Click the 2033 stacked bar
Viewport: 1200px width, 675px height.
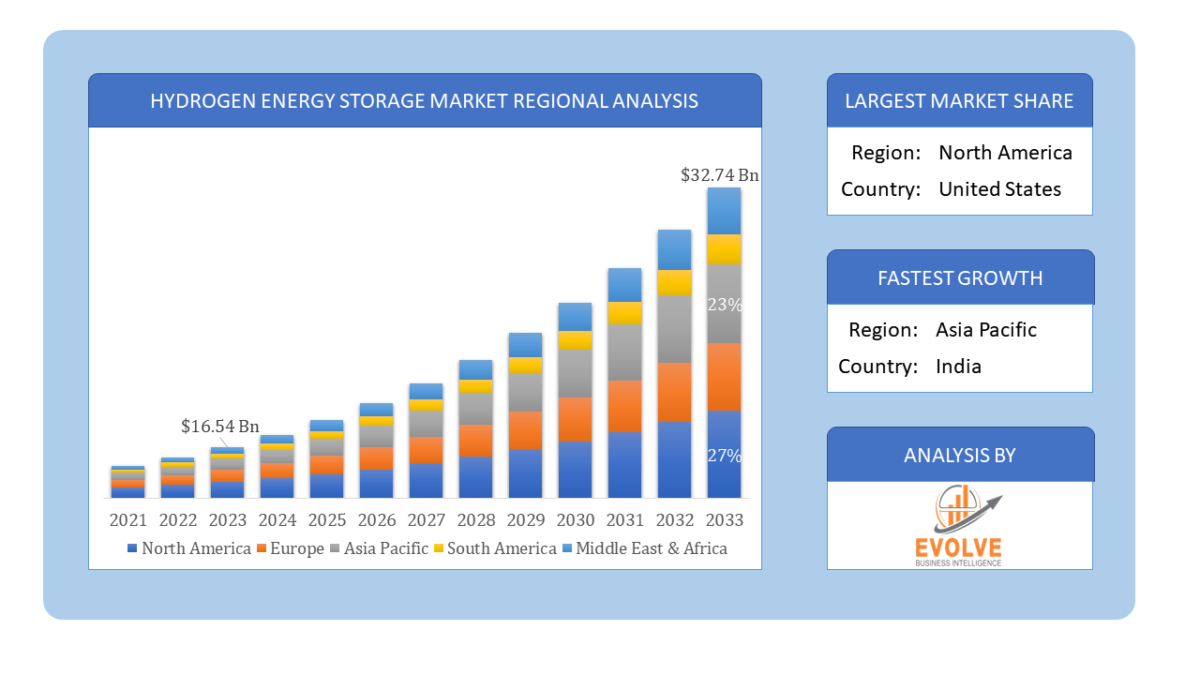[724, 343]
